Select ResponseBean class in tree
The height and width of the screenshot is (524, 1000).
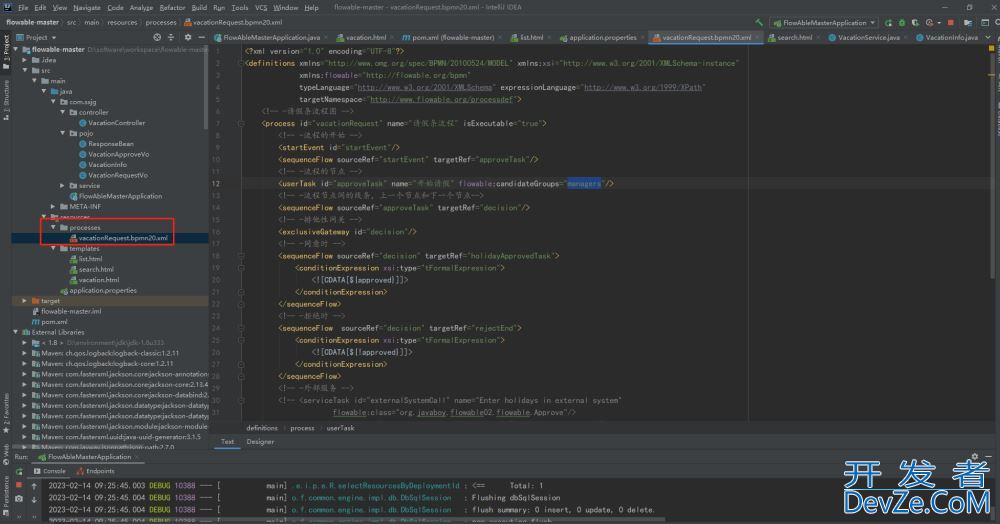110,144
